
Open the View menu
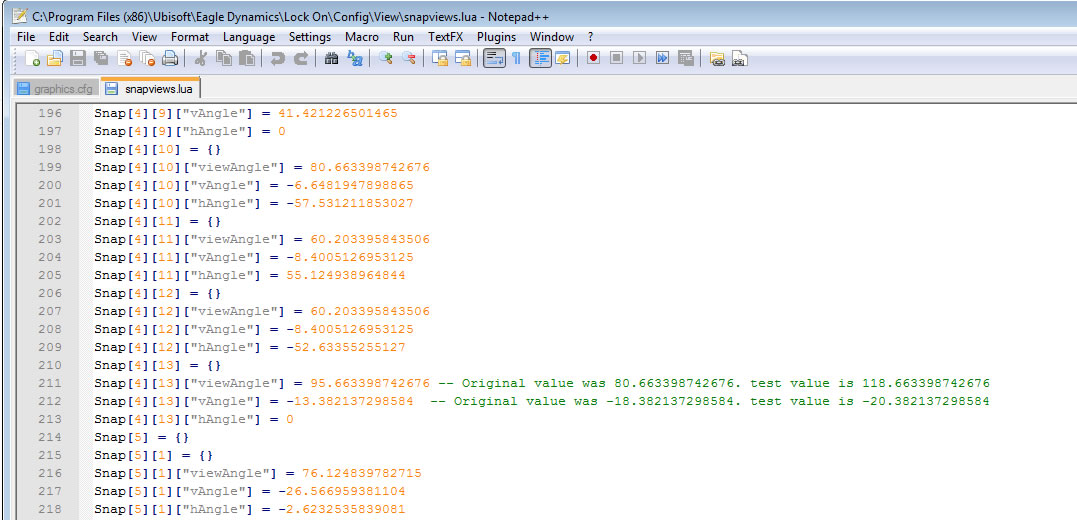pos(144,37)
